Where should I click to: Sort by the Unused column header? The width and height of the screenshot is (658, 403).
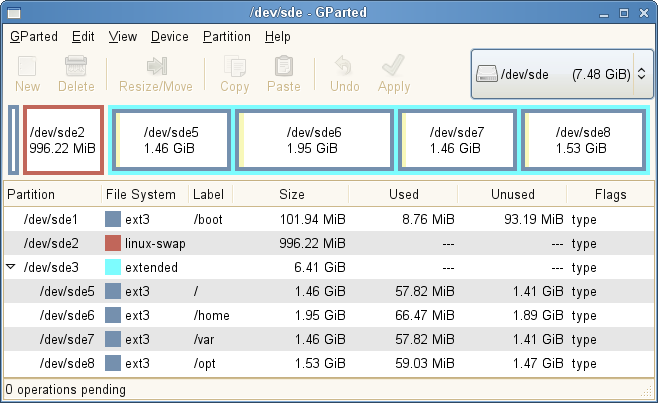[512, 194]
